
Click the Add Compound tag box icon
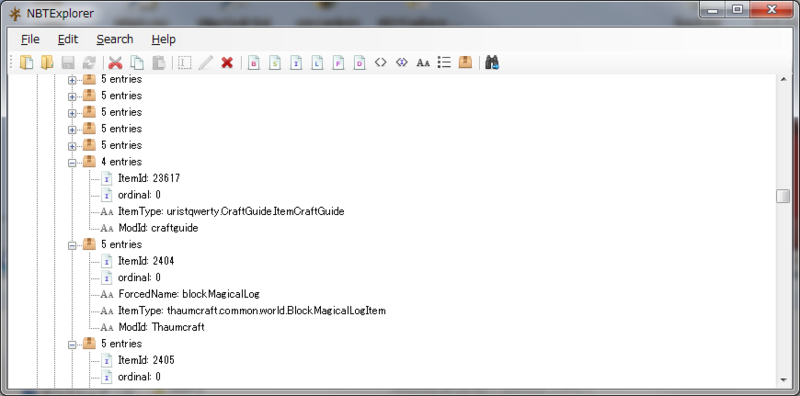tap(465, 62)
